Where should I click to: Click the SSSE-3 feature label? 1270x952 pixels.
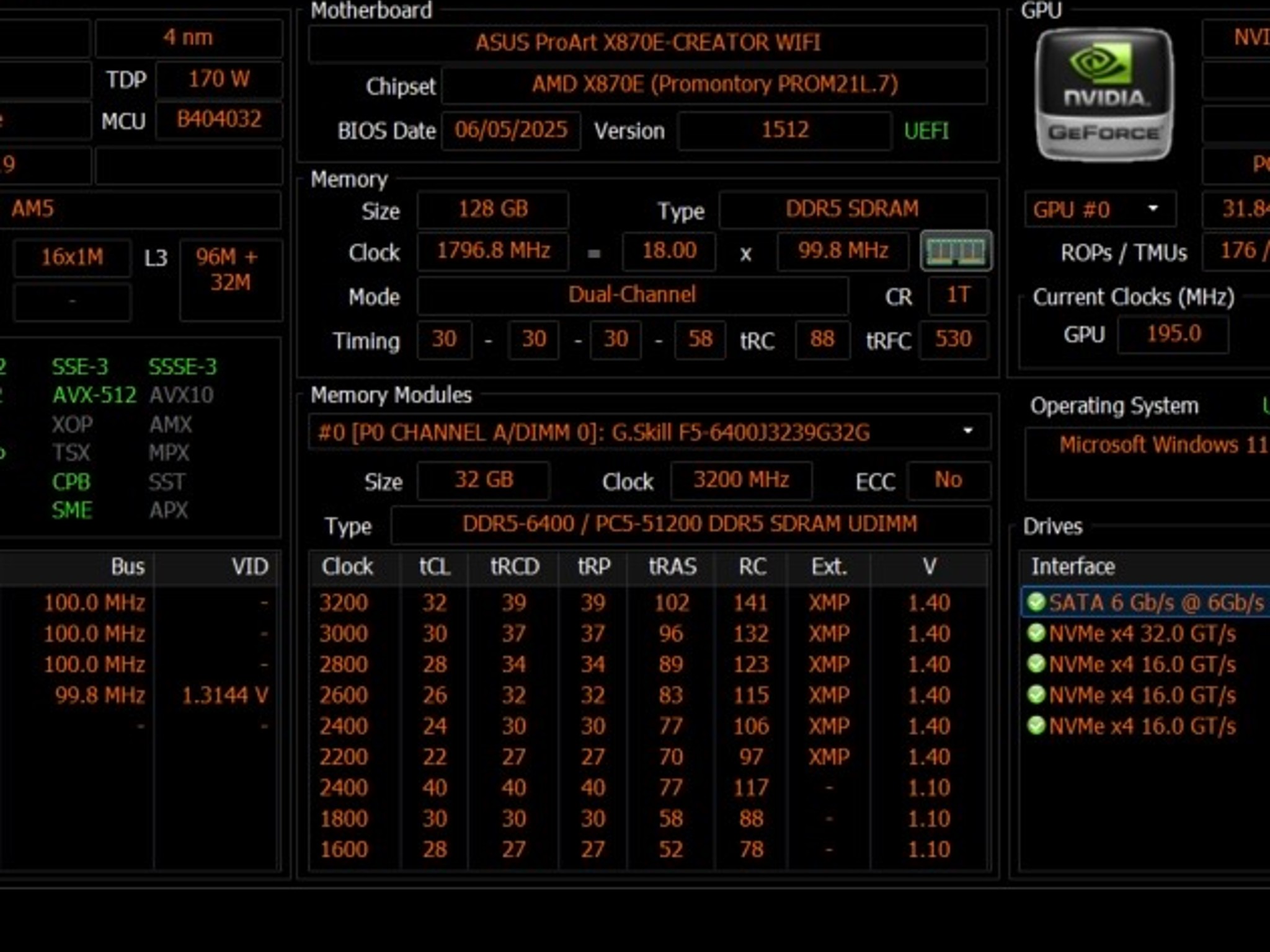[182, 367]
